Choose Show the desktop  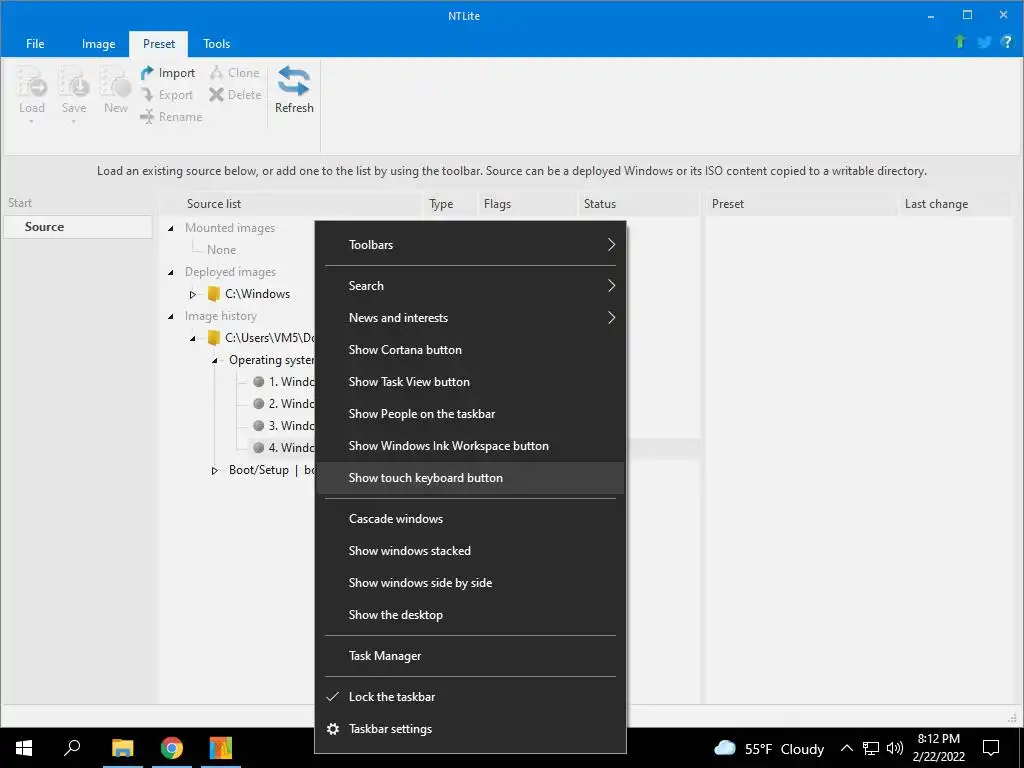470,615
